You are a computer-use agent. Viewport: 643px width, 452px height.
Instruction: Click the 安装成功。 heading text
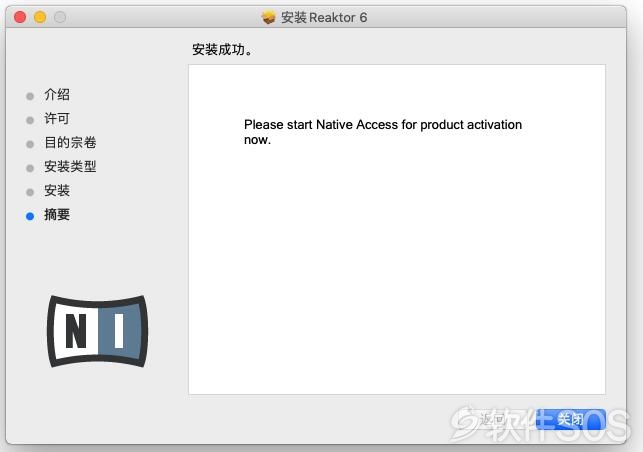point(222,50)
